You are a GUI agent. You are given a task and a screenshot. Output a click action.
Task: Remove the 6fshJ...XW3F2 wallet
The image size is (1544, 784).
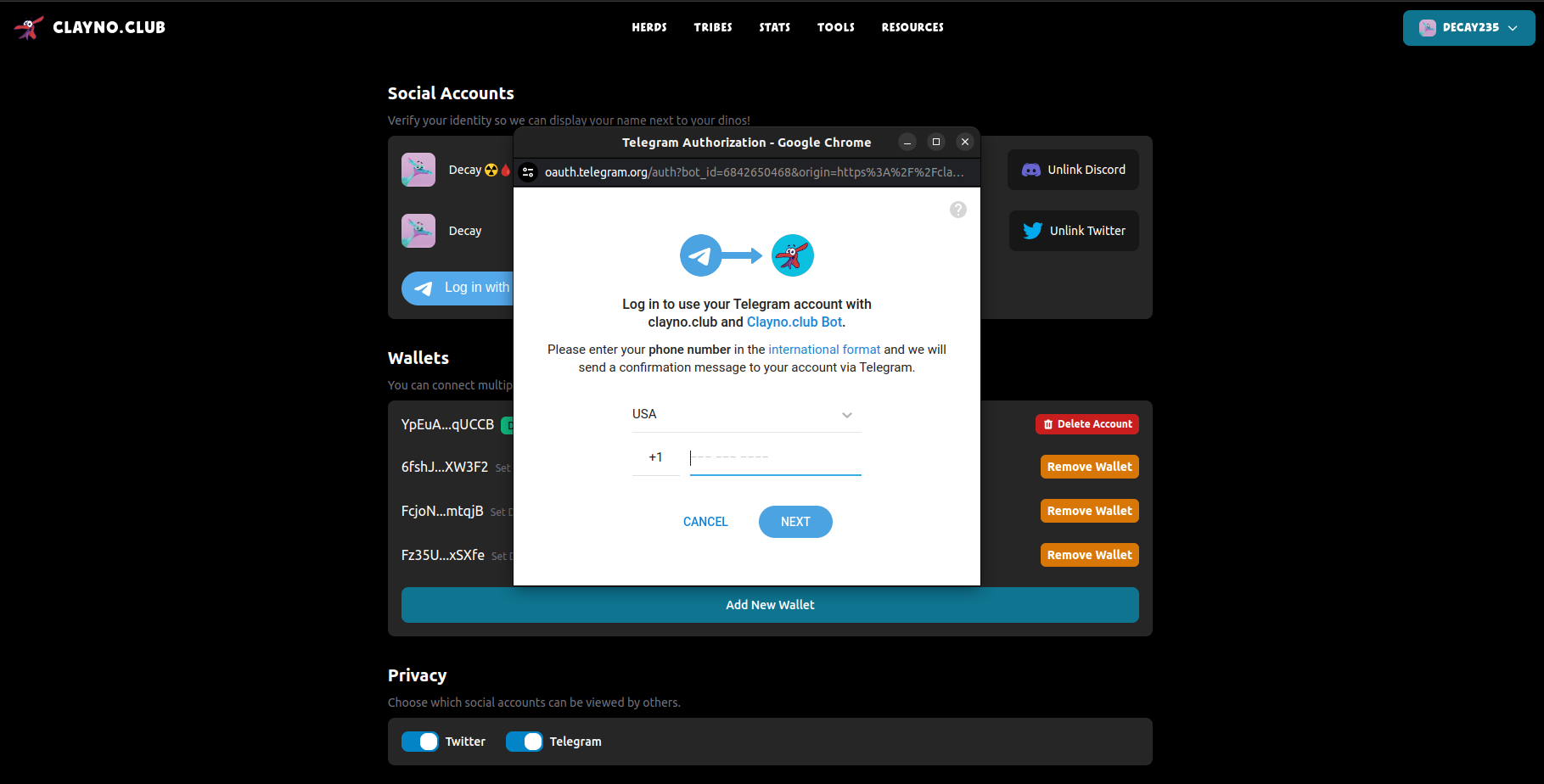(x=1090, y=467)
